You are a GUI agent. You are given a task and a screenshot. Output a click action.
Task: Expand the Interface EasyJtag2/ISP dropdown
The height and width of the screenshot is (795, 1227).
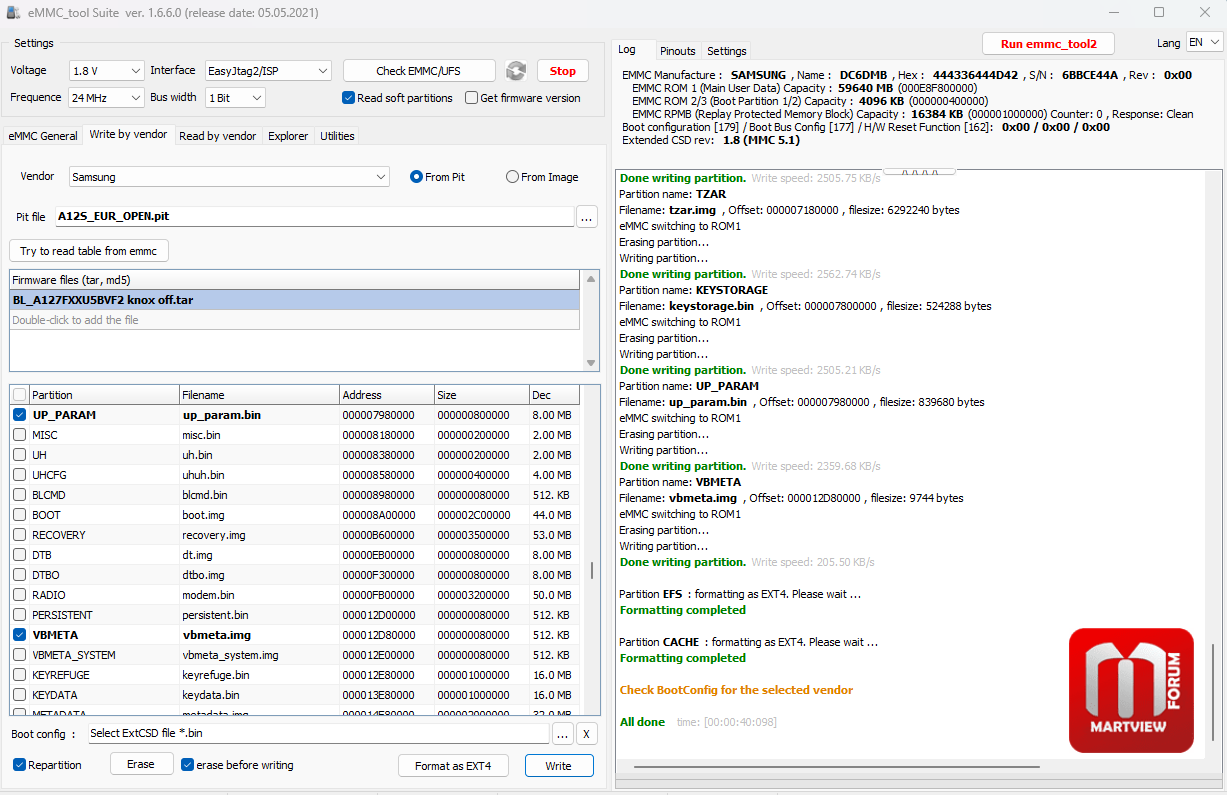pos(268,71)
